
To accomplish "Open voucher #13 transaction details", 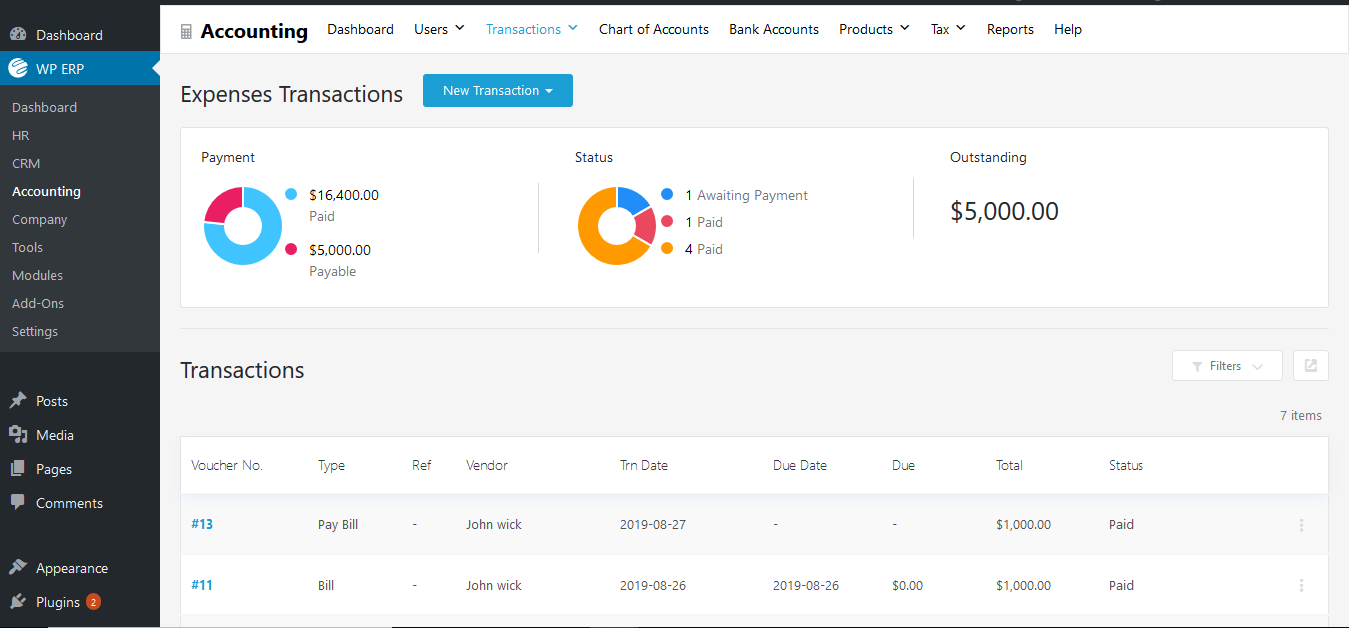I will [202, 524].
